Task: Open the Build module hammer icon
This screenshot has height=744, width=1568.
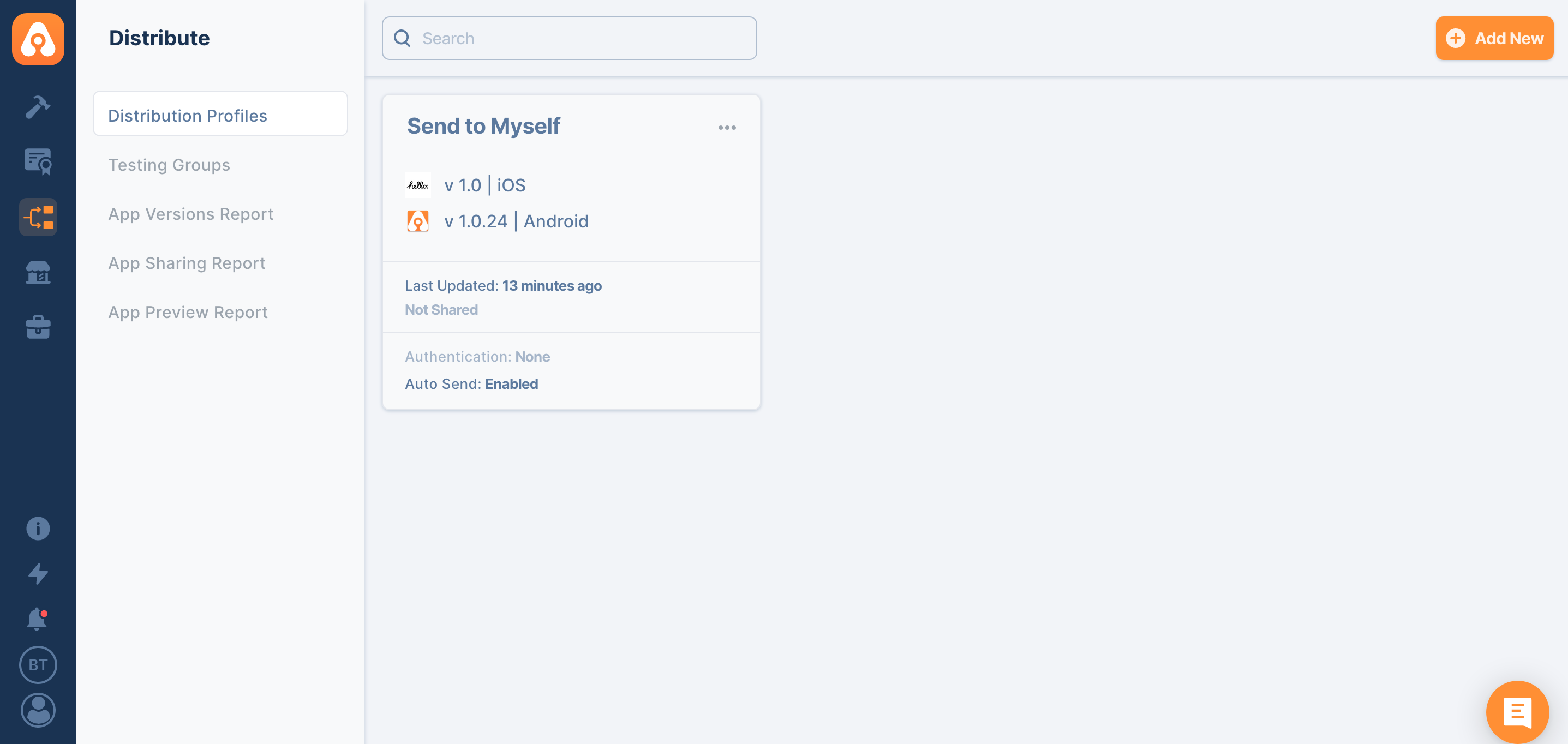Action: (38, 107)
